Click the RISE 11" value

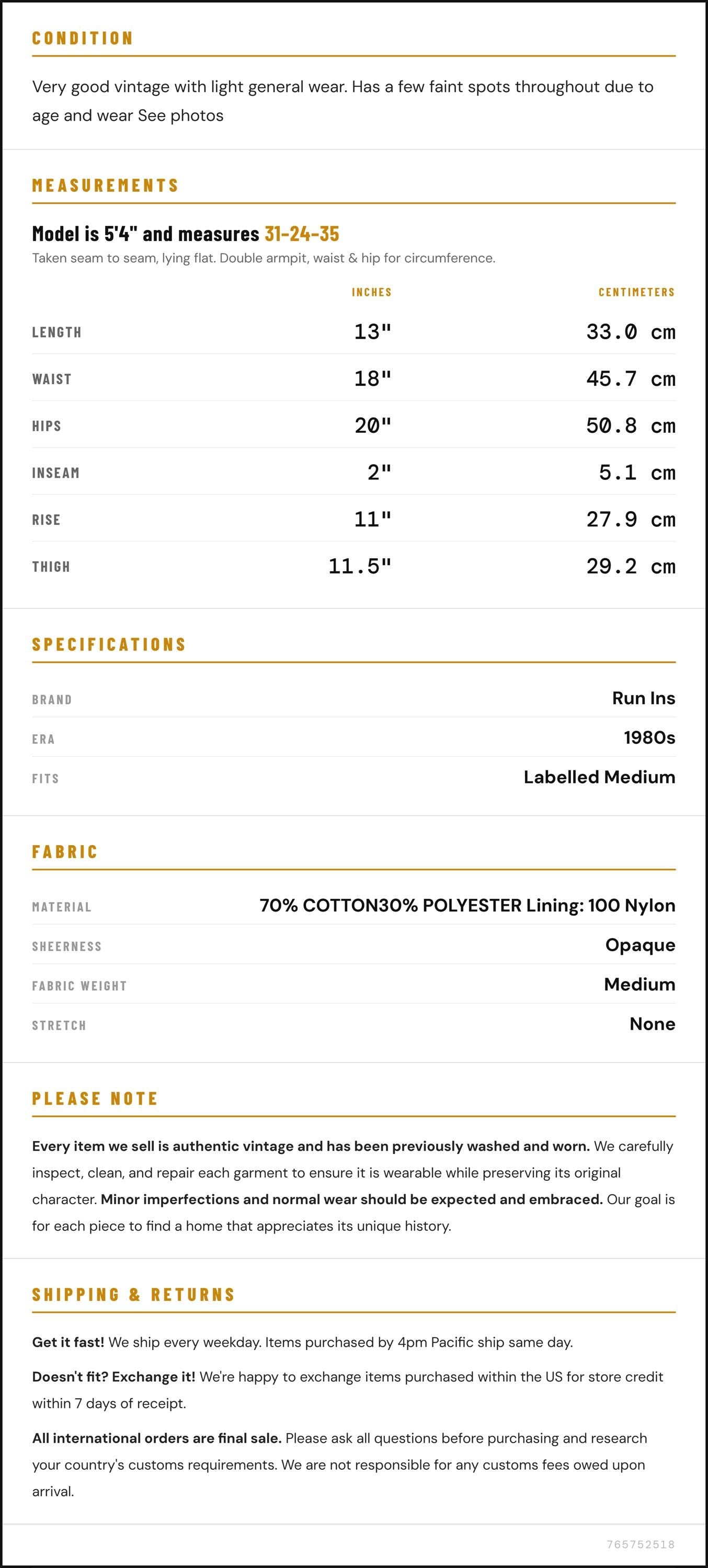pos(373,519)
